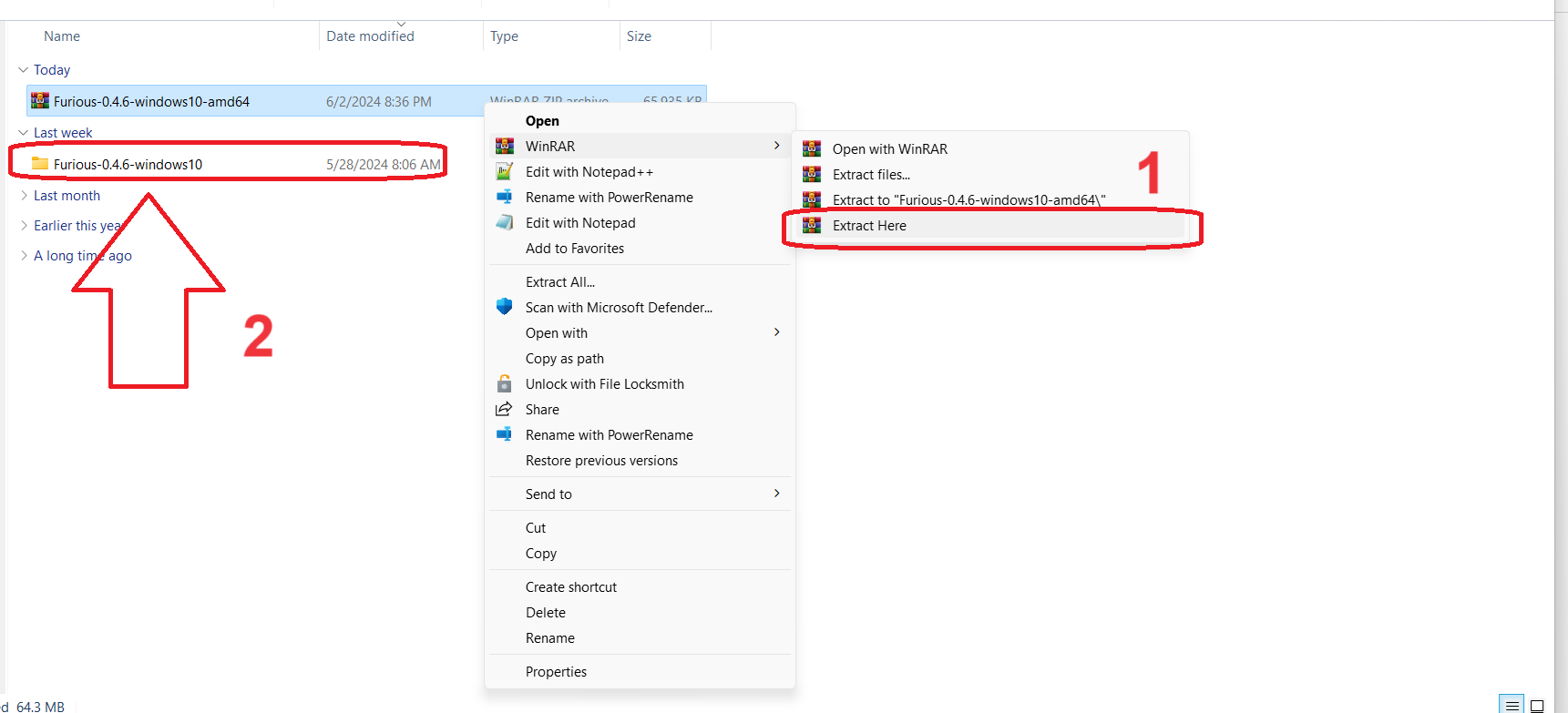Expand the Send to submenu
Screen dimensions: 1568x713
pos(776,494)
